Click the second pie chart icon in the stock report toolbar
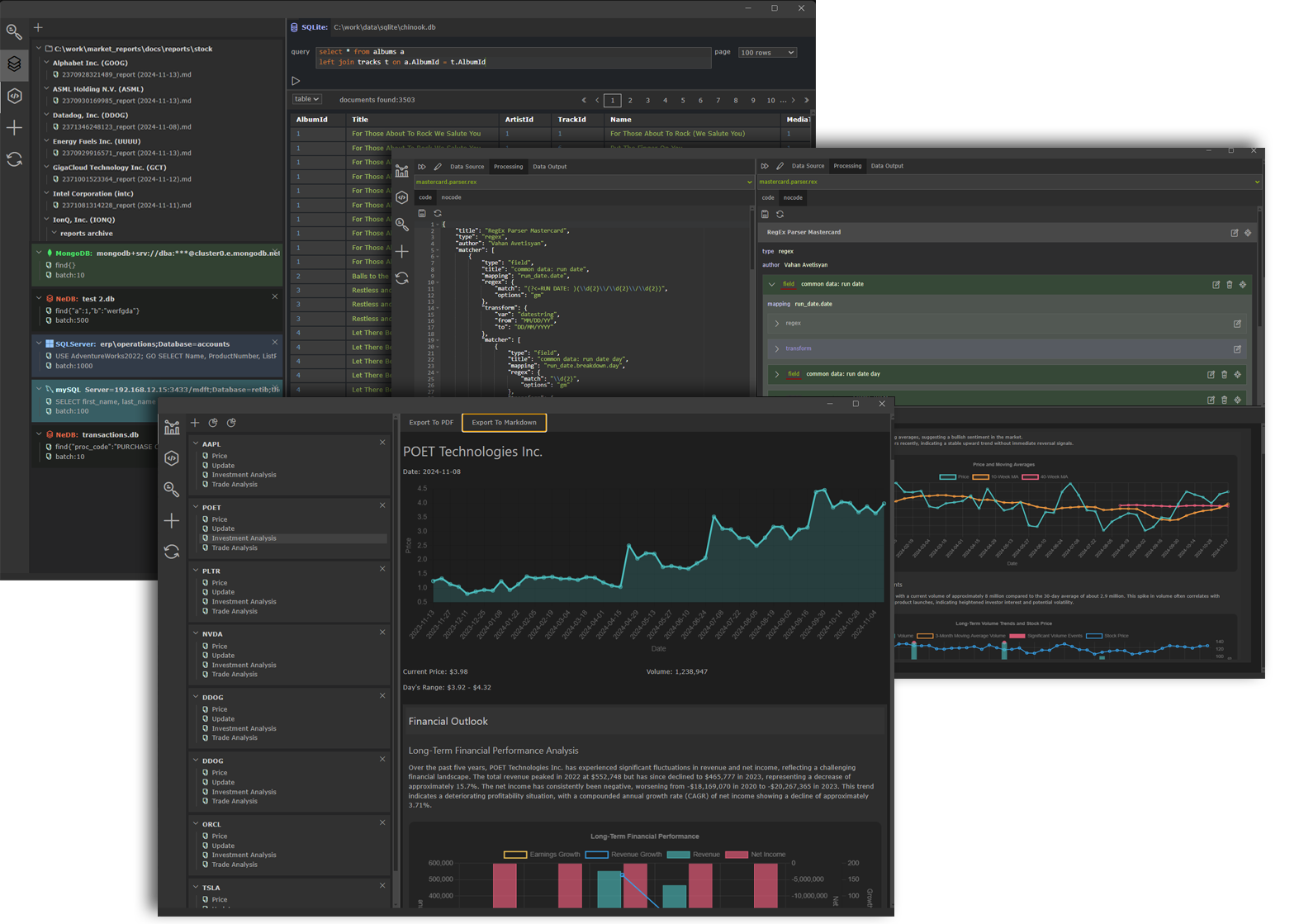 pos(231,423)
